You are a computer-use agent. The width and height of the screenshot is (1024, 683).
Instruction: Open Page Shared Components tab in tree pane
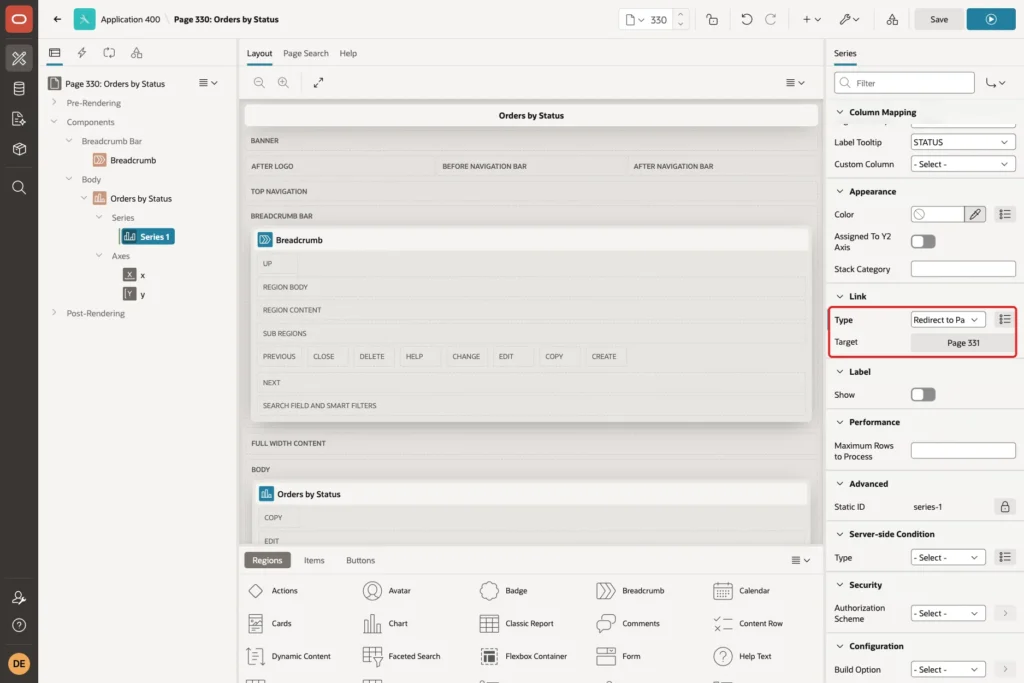pyautogui.click(x=136, y=53)
